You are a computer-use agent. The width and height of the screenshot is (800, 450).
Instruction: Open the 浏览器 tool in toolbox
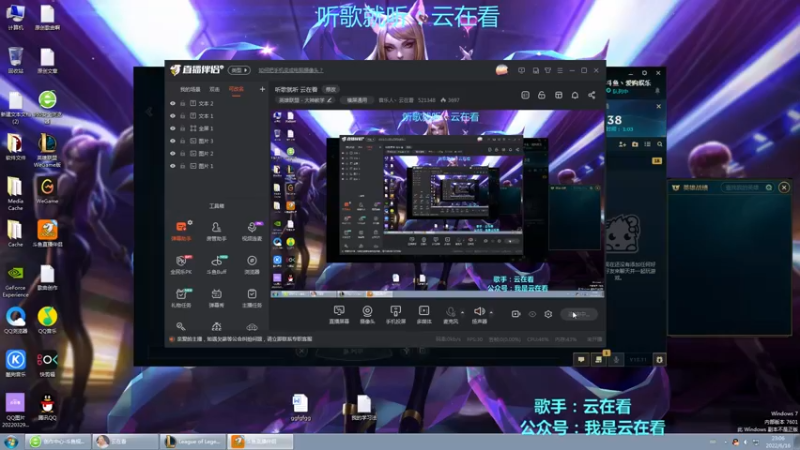pos(252,265)
